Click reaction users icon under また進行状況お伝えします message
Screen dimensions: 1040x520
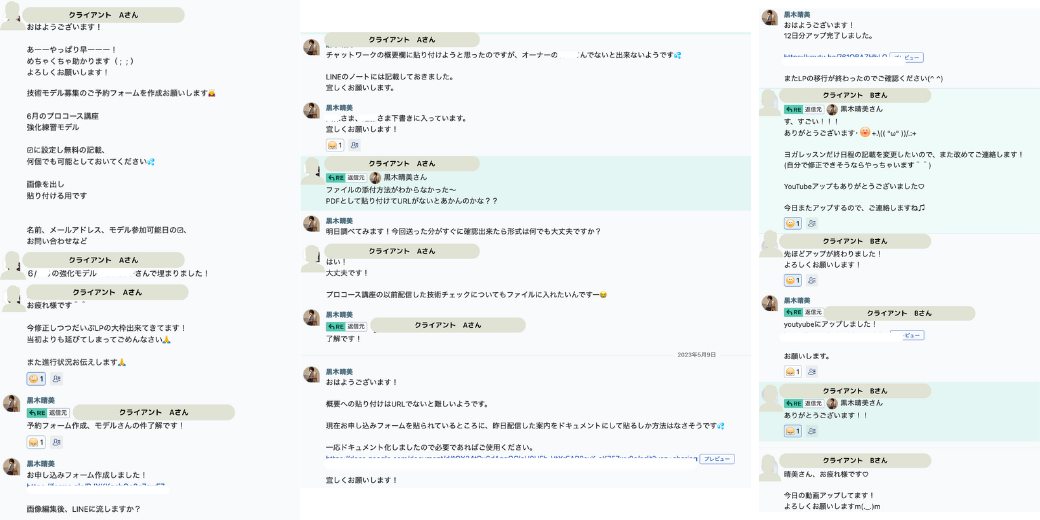click(56, 379)
